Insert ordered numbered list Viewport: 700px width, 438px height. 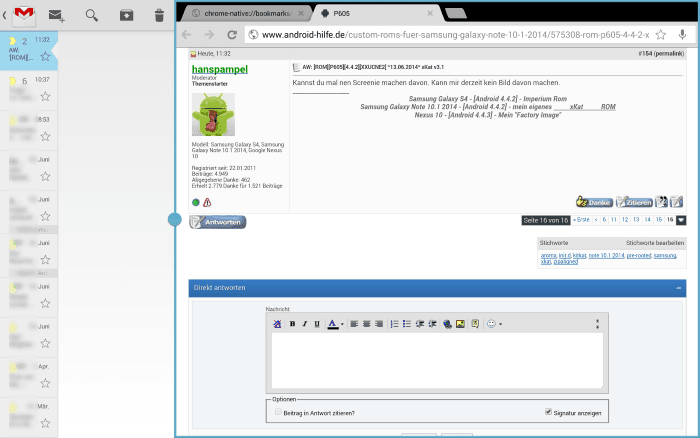pyautogui.click(x=394, y=324)
